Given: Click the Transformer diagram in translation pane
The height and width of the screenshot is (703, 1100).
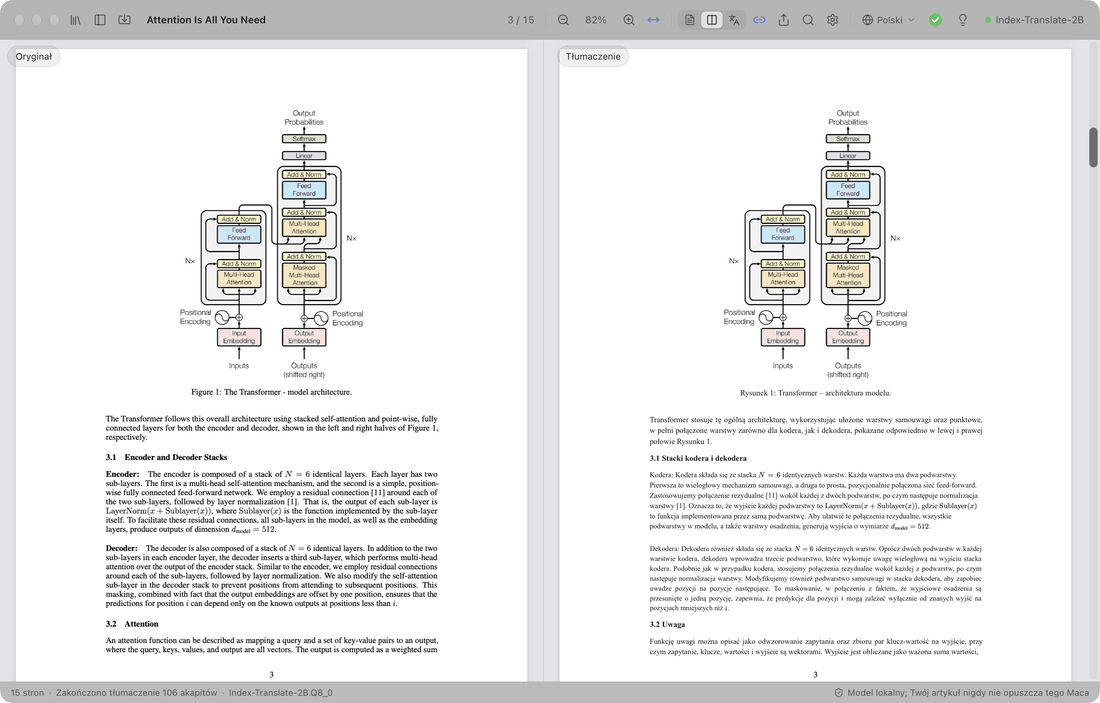Looking at the screenshot, I should click(x=815, y=243).
